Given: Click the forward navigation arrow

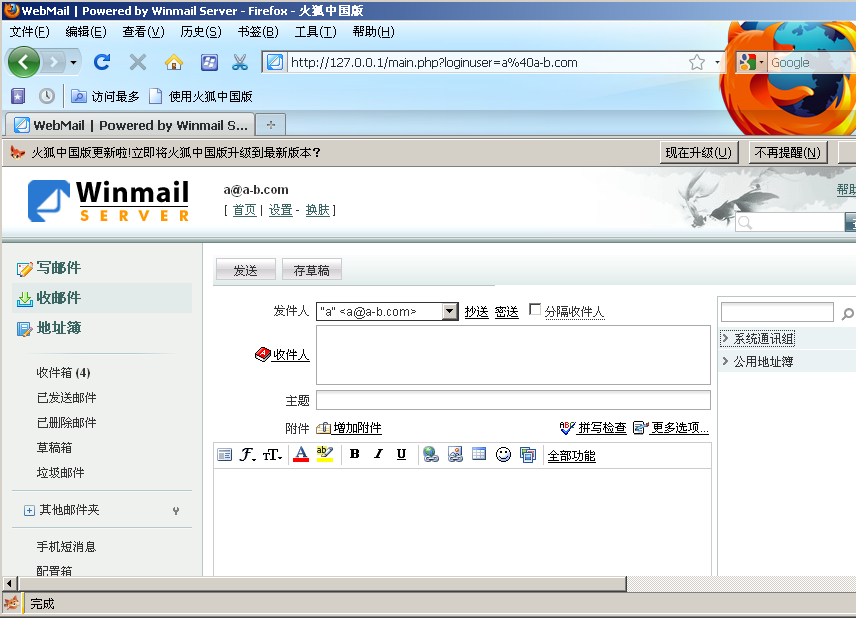Looking at the screenshot, I should tap(54, 62).
